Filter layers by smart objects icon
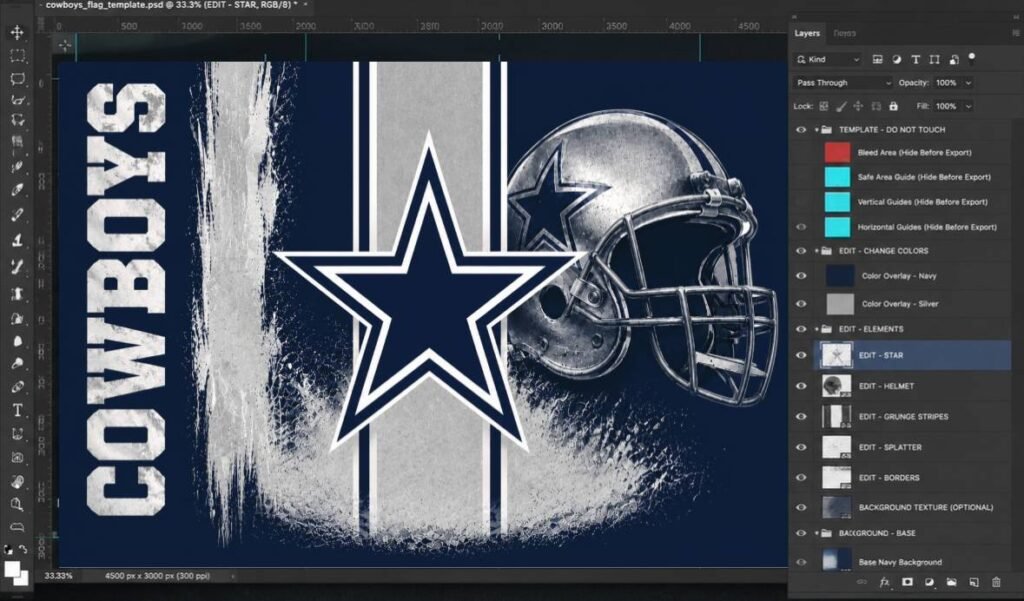 tap(953, 59)
